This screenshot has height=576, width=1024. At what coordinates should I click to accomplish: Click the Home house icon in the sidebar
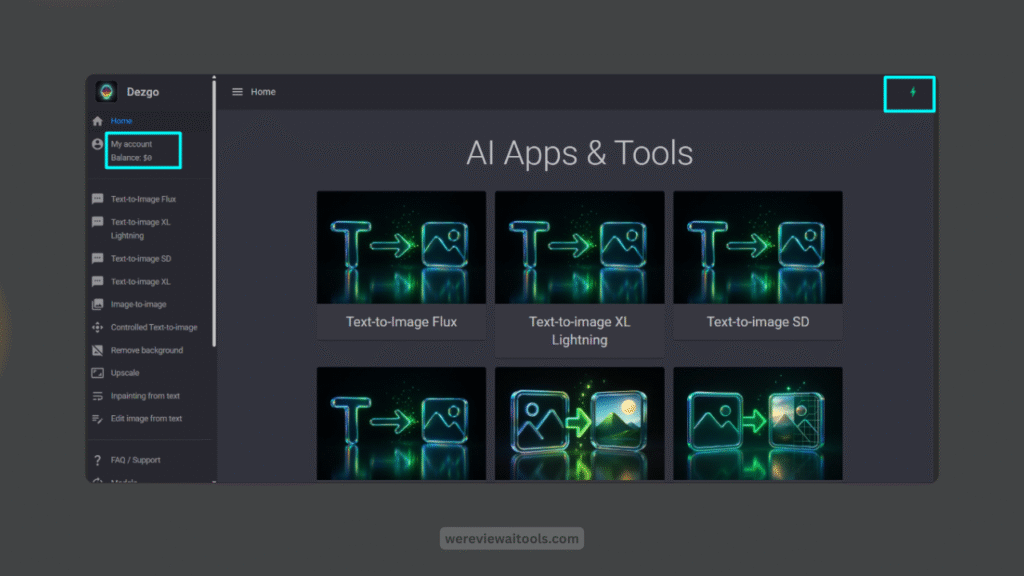(97, 121)
